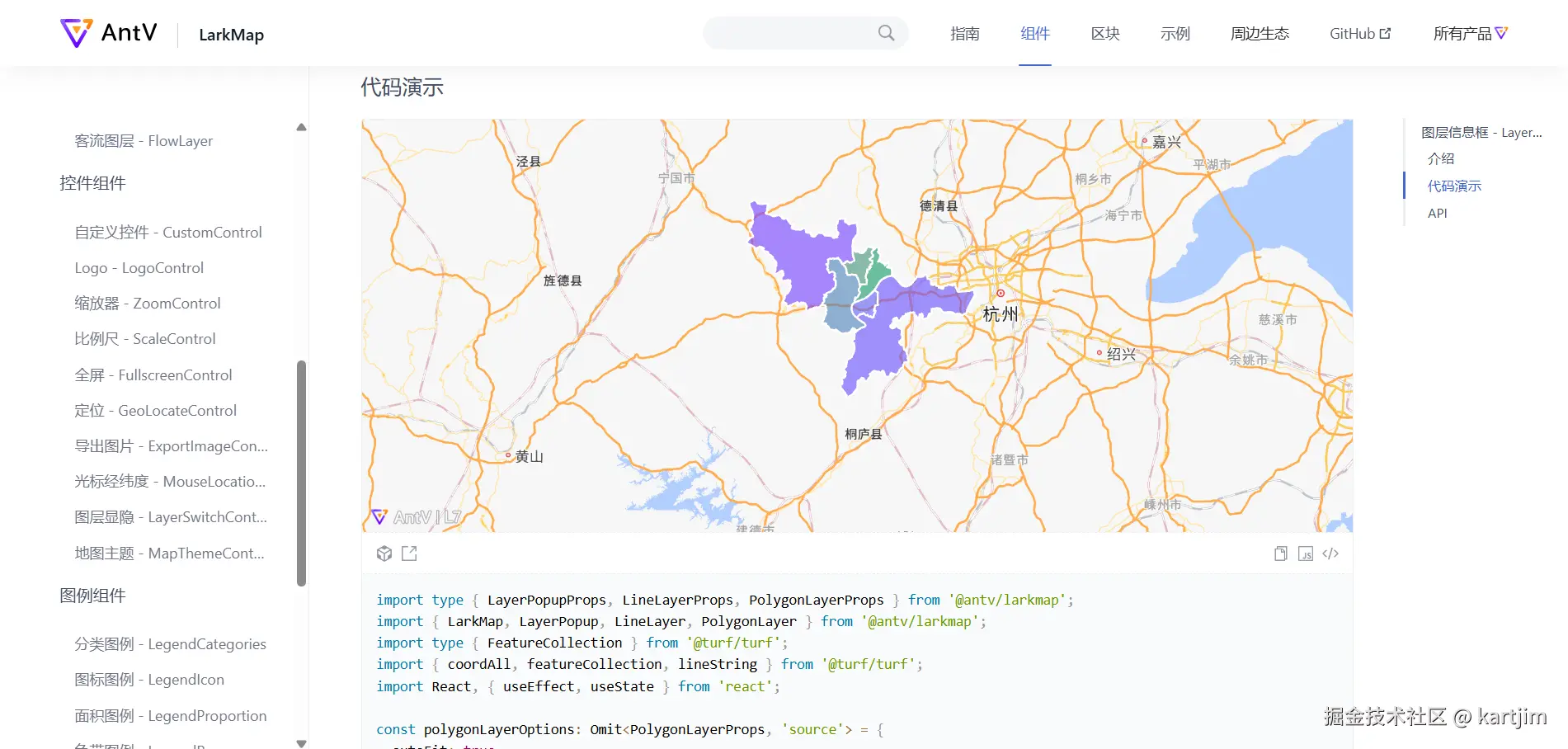Screen dimensions: 1568x749
Task: Collapse the 图例组件 section
Action: (92, 596)
